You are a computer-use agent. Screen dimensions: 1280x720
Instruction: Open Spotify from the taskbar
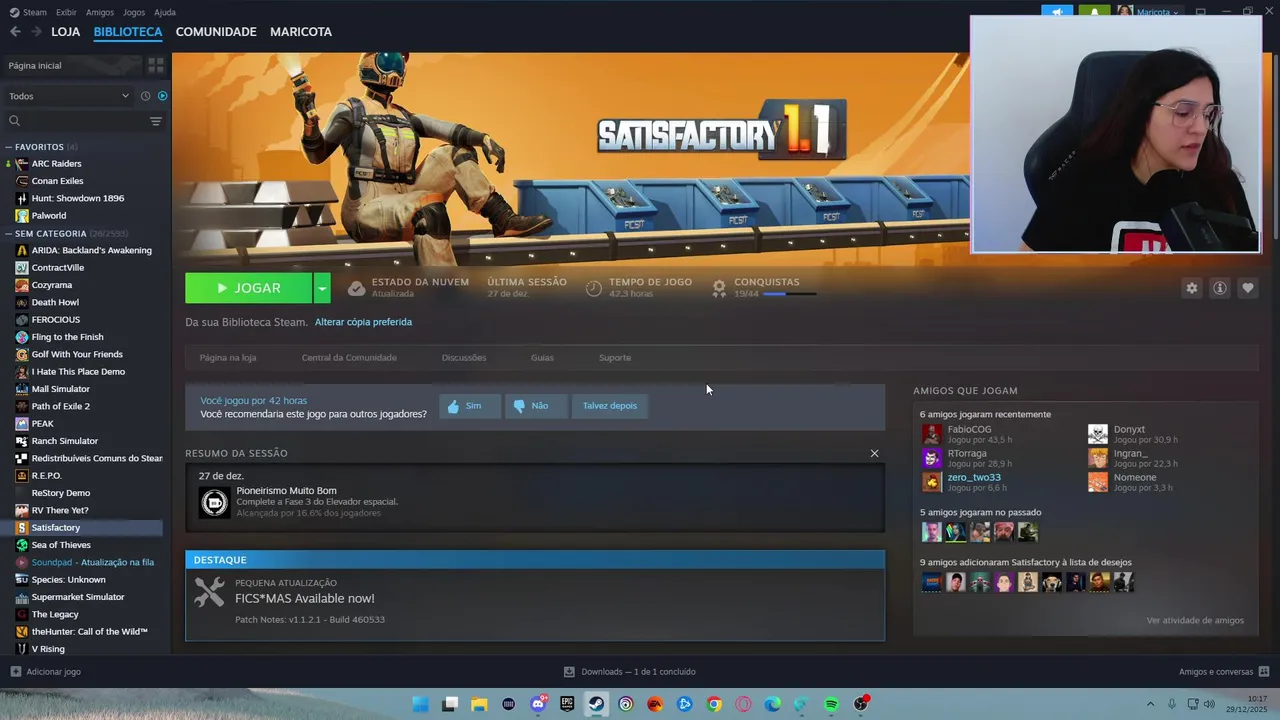click(x=831, y=704)
